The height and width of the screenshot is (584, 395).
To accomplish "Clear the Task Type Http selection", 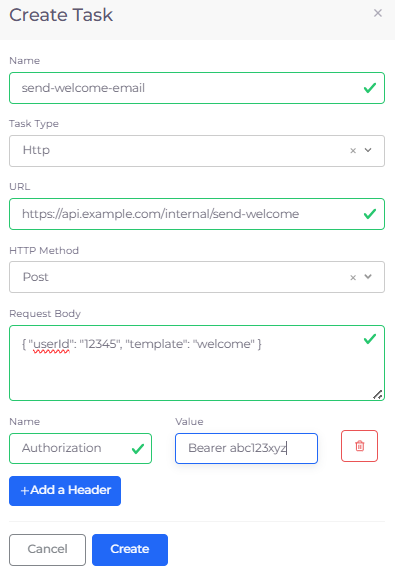I will (x=353, y=151).
